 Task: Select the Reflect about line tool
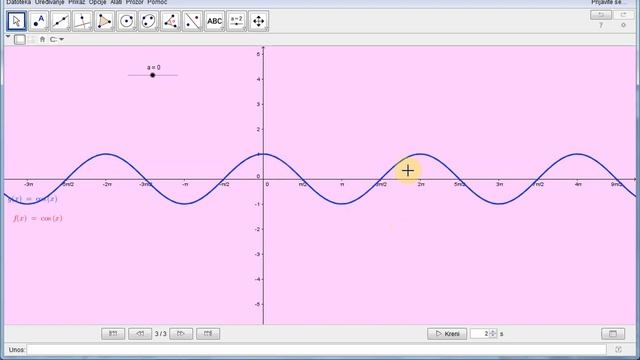pos(193,21)
